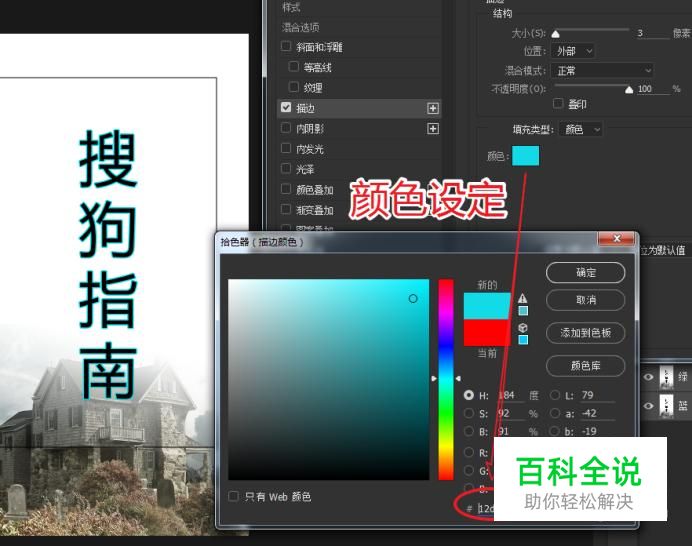Open the 填充类型 fill type dropdown

[x=581, y=129]
